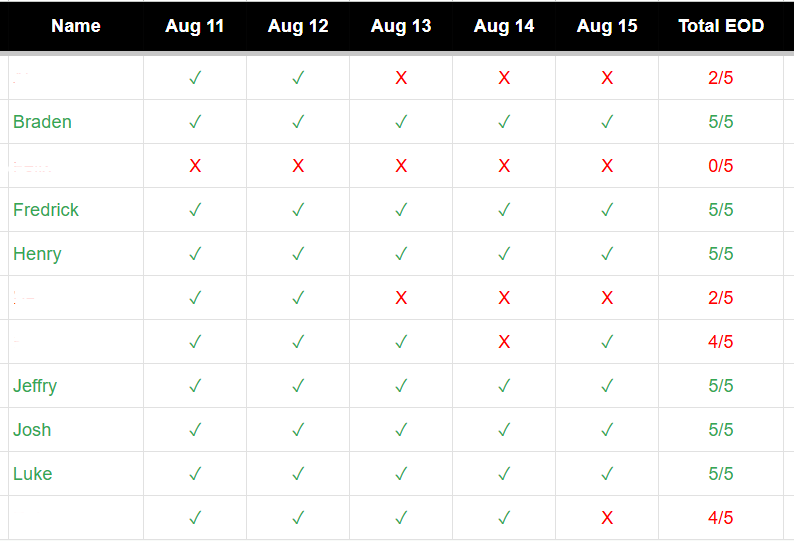This screenshot has width=794, height=541.
Task: Click Jeffry's Aug 12 checkmark
Action: tap(298, 386)
